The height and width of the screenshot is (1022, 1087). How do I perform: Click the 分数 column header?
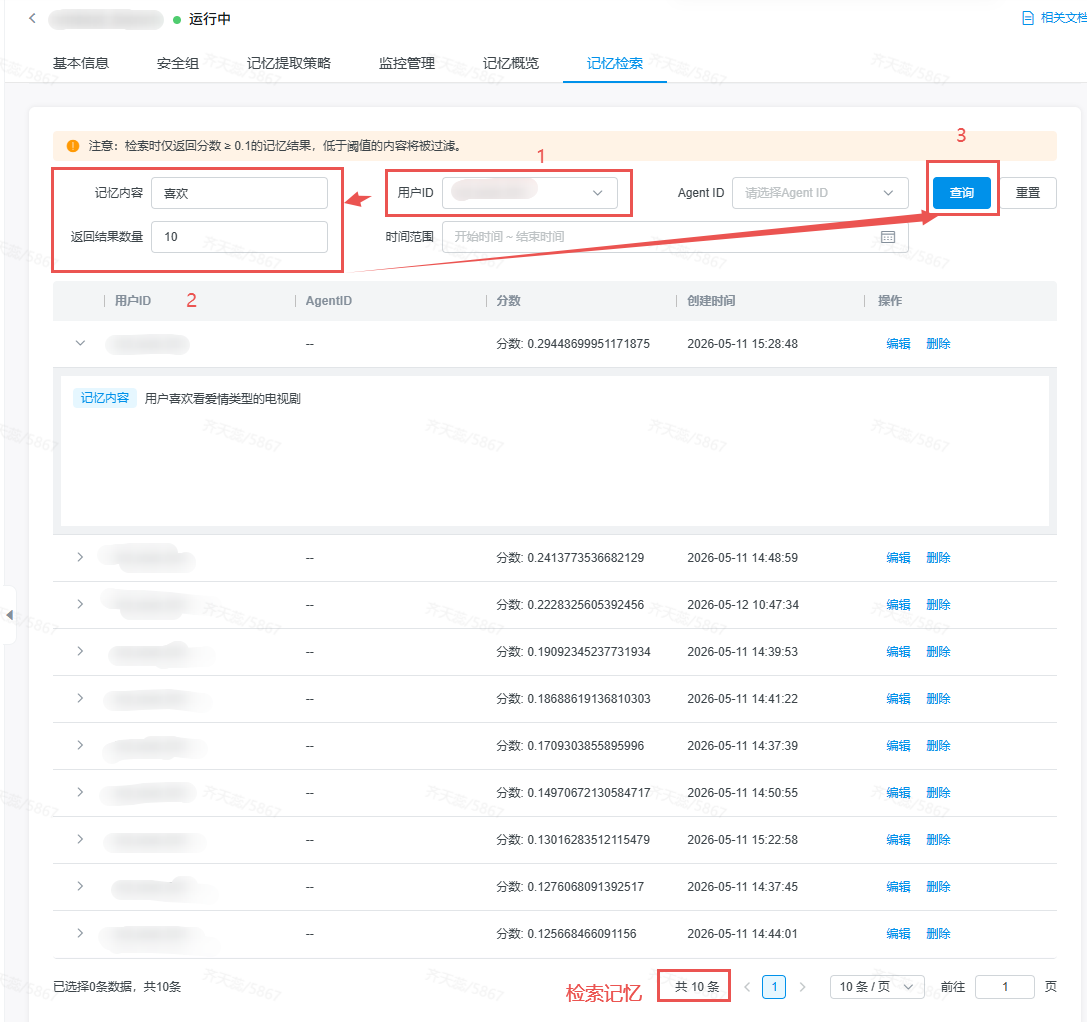(508, 301)
